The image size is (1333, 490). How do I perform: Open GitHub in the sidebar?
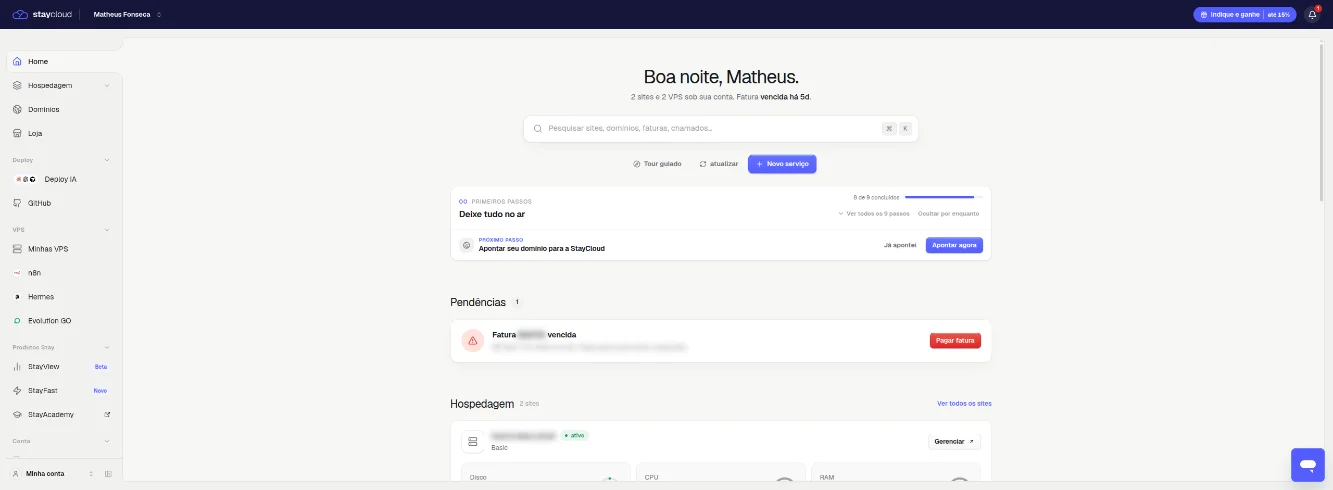(x=62, y=203)
